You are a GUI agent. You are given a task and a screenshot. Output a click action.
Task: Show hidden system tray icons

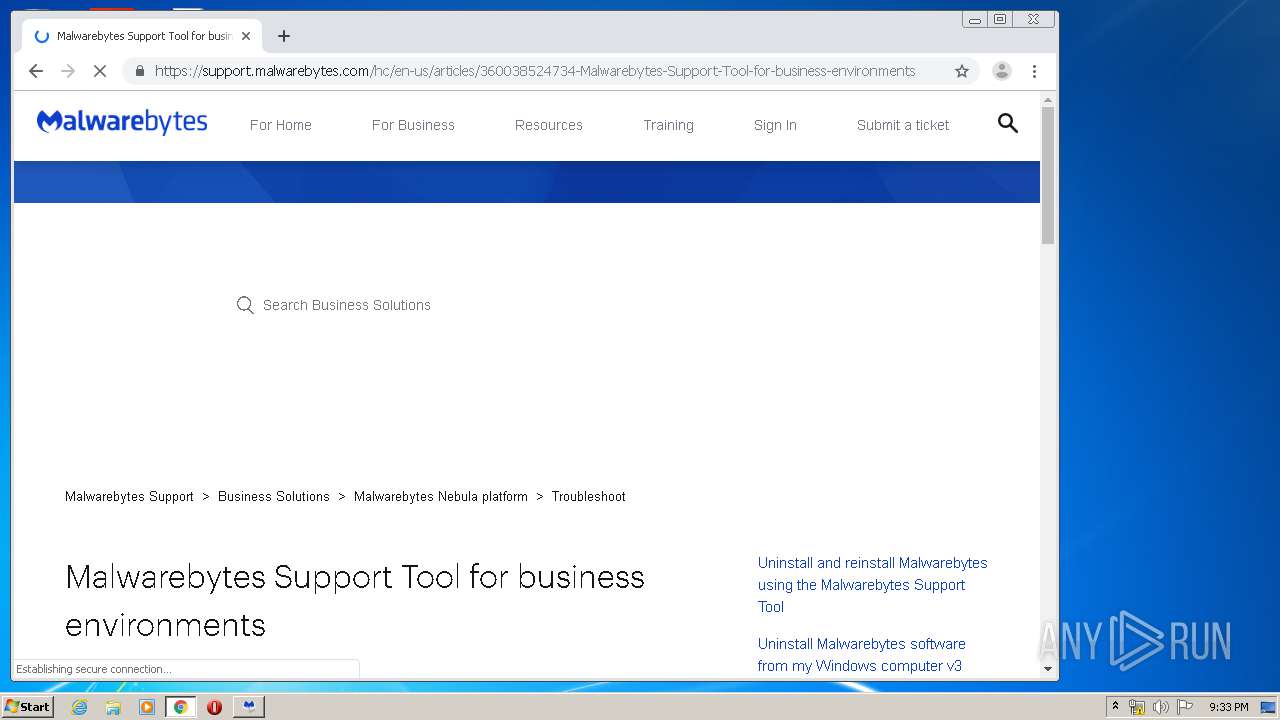tap(1115, 707)
